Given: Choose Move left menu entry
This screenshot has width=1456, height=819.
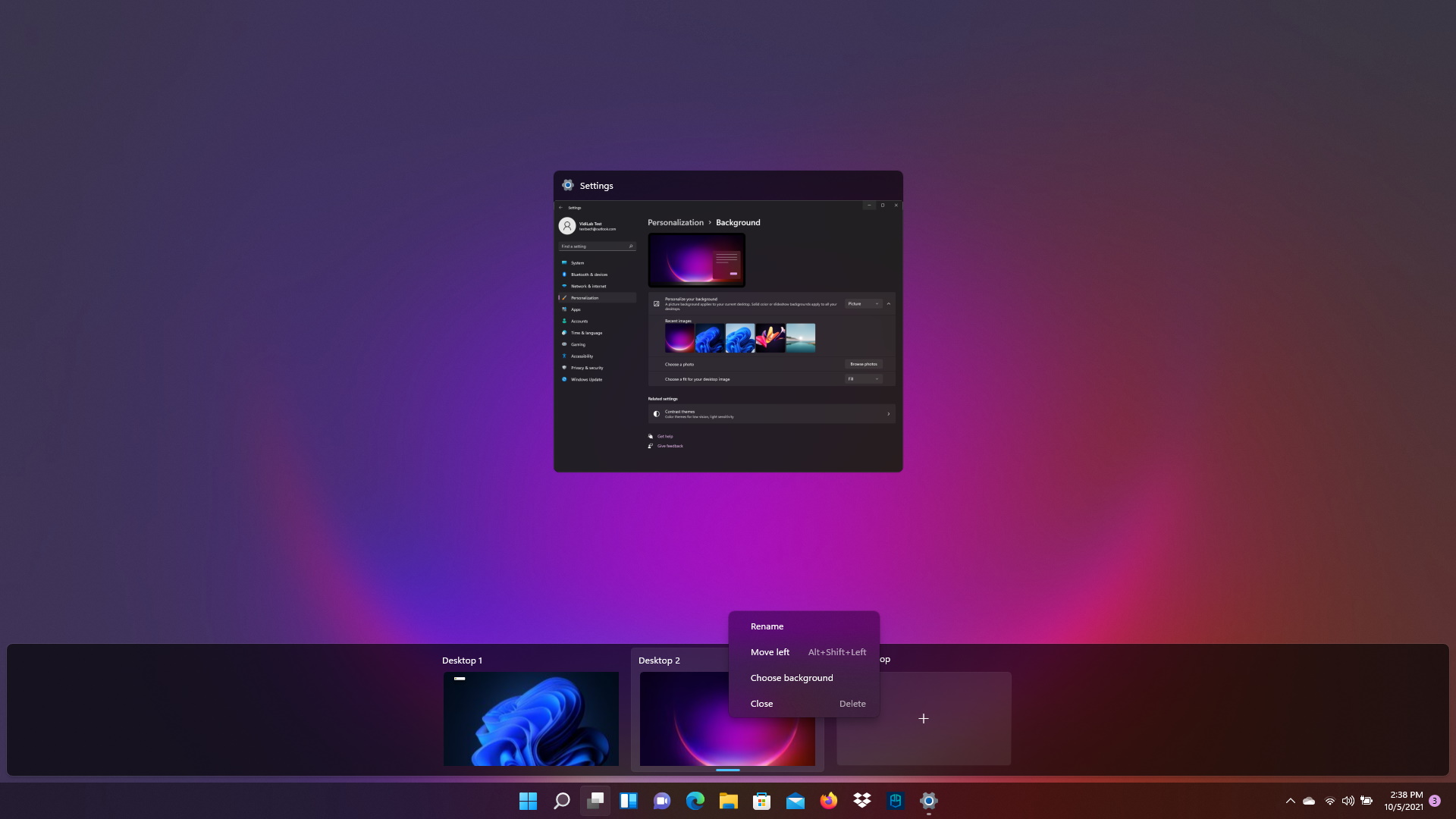Looking at the screenshot, I should 770,652.
